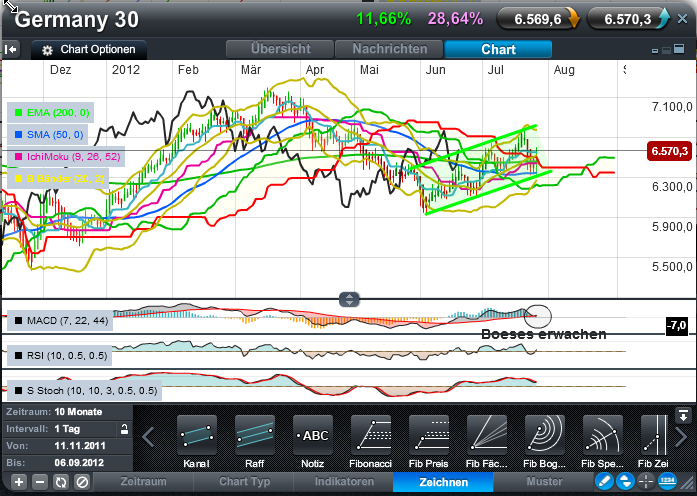Collapse the side panel arrow icon
This screenshot has height=496, width=697.
click(11, 49)
